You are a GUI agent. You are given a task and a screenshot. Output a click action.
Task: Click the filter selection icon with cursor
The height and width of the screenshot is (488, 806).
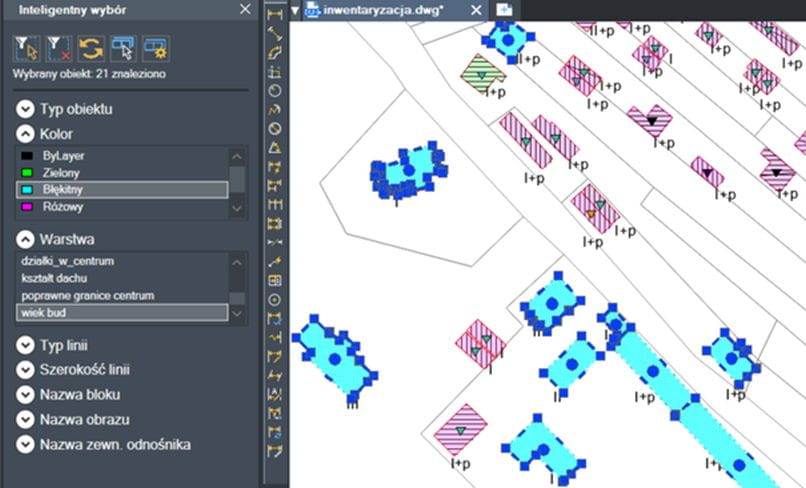[25, 48]
